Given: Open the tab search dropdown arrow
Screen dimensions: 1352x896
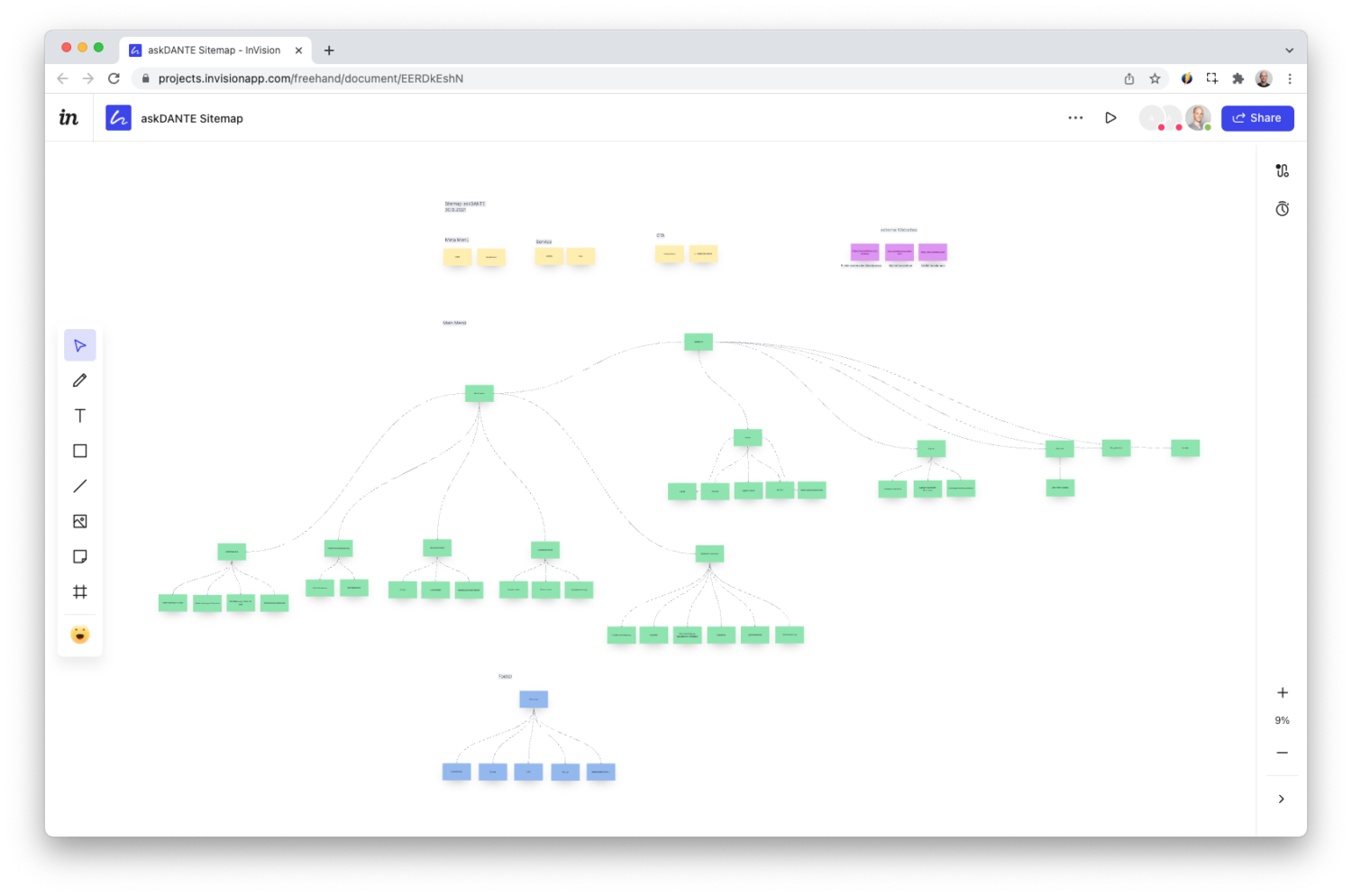Looking at the screenshot, I should [x=1289, y=50].
